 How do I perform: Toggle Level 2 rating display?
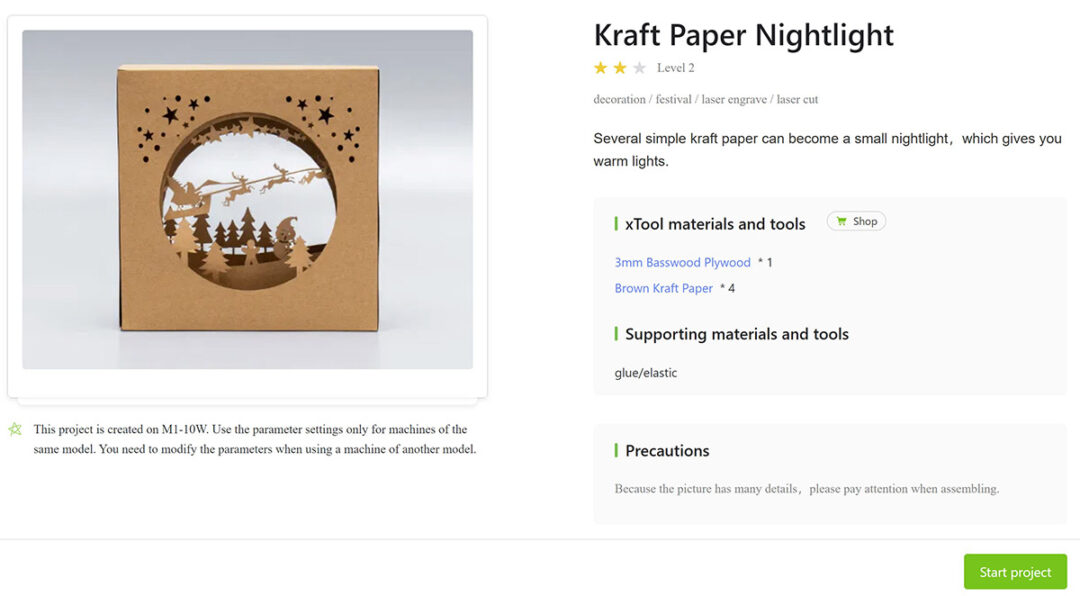677,67
